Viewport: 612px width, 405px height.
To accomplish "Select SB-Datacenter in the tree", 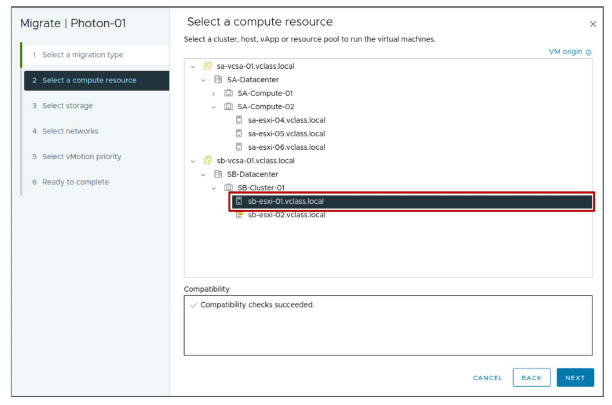I will pyautogui.click(x=253, y=174).
